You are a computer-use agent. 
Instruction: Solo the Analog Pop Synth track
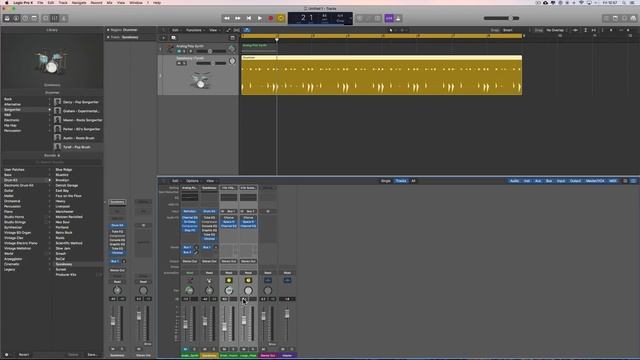point(184,51)
